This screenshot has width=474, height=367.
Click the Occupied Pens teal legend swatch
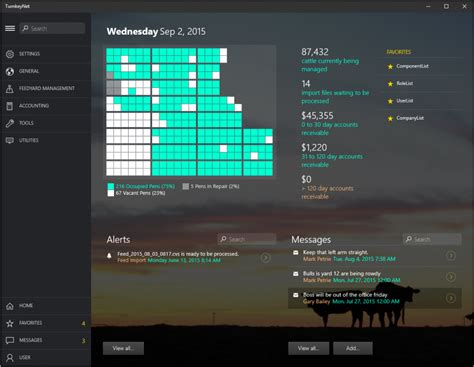coord(111,186)
